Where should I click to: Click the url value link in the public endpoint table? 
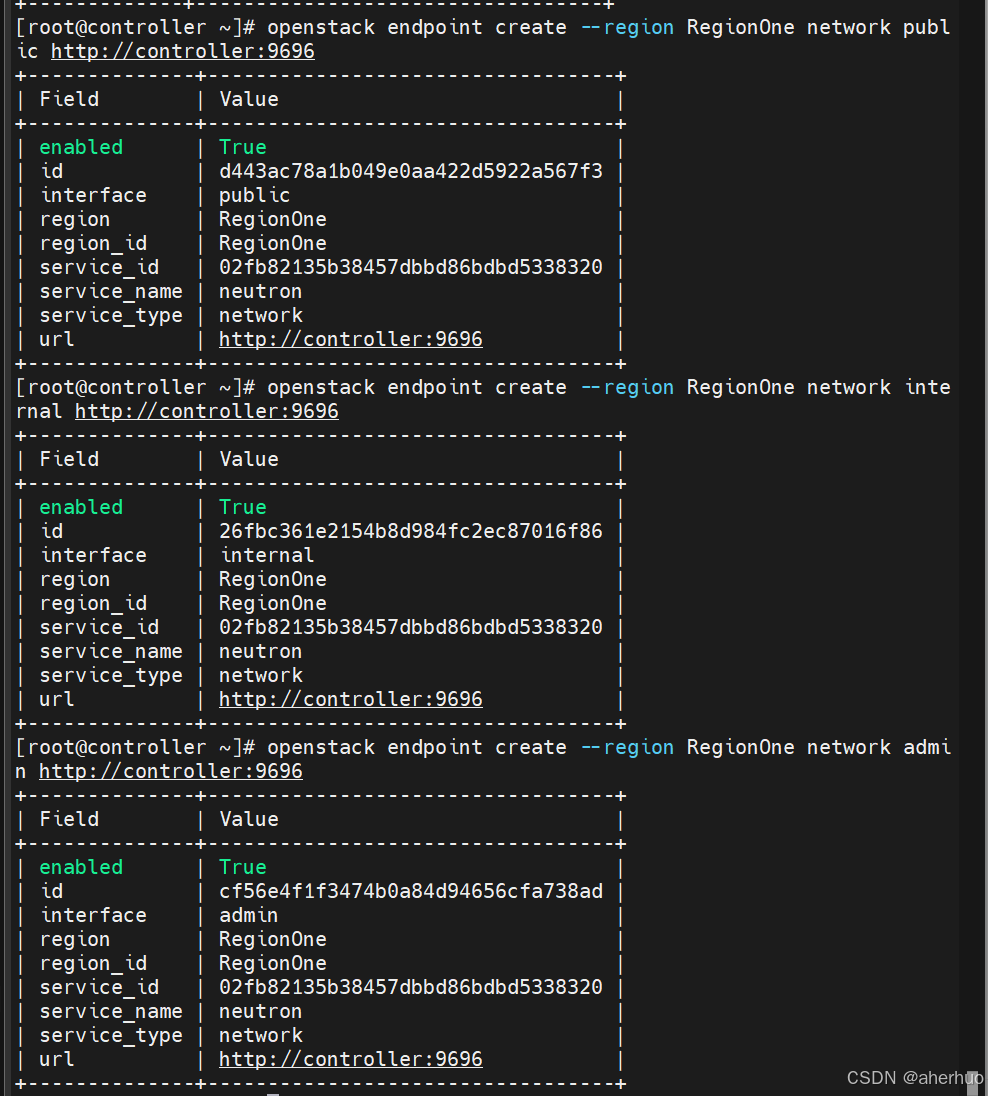pyautogui.click(x=350, y=339)
